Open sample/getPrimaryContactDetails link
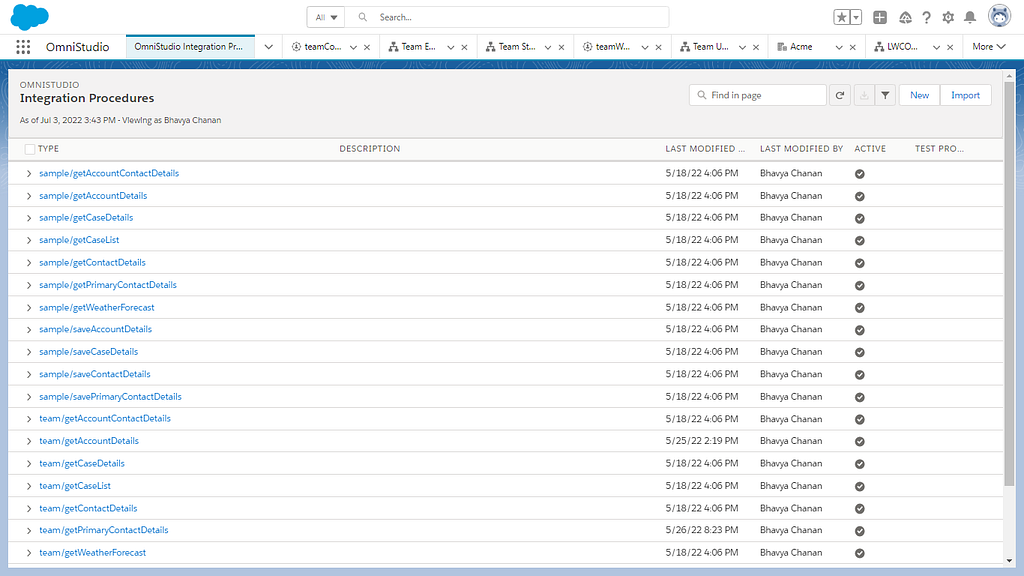Screen dimensions: 1024x576 pos(108,285)
